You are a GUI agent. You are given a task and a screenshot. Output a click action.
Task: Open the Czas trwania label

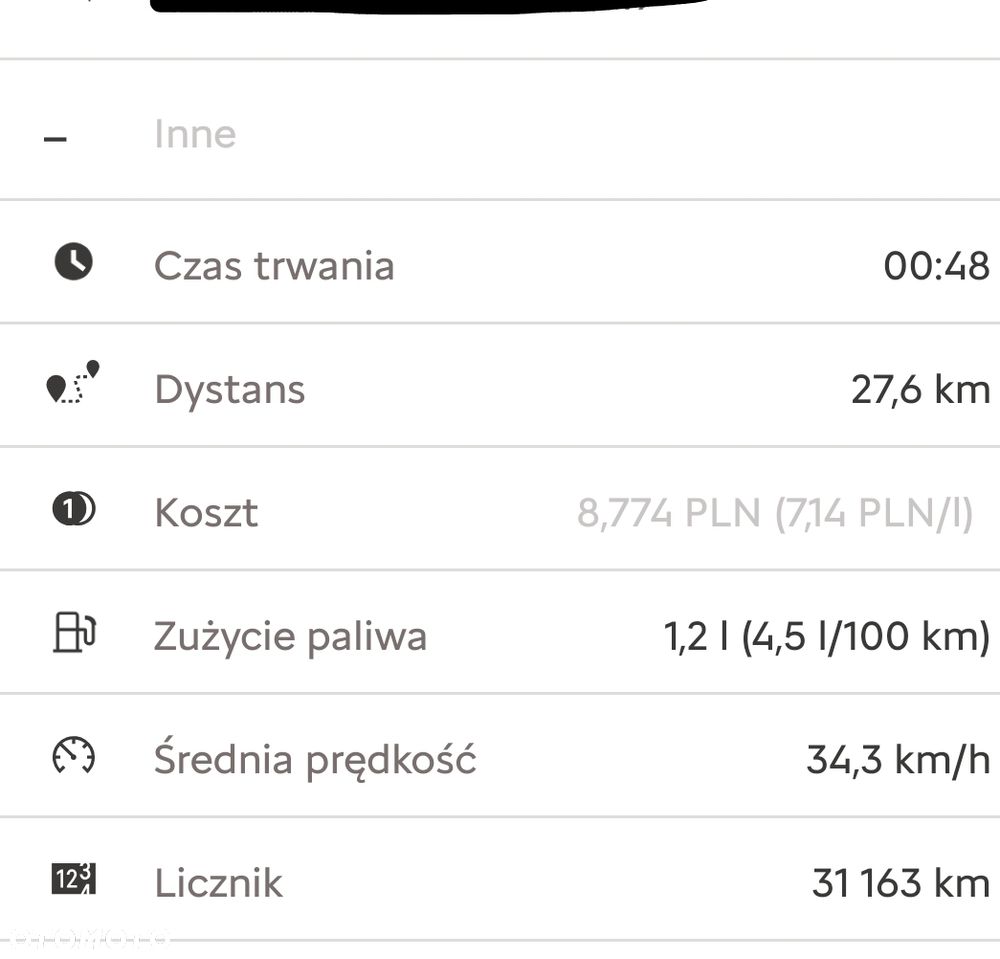click(274, 266)
